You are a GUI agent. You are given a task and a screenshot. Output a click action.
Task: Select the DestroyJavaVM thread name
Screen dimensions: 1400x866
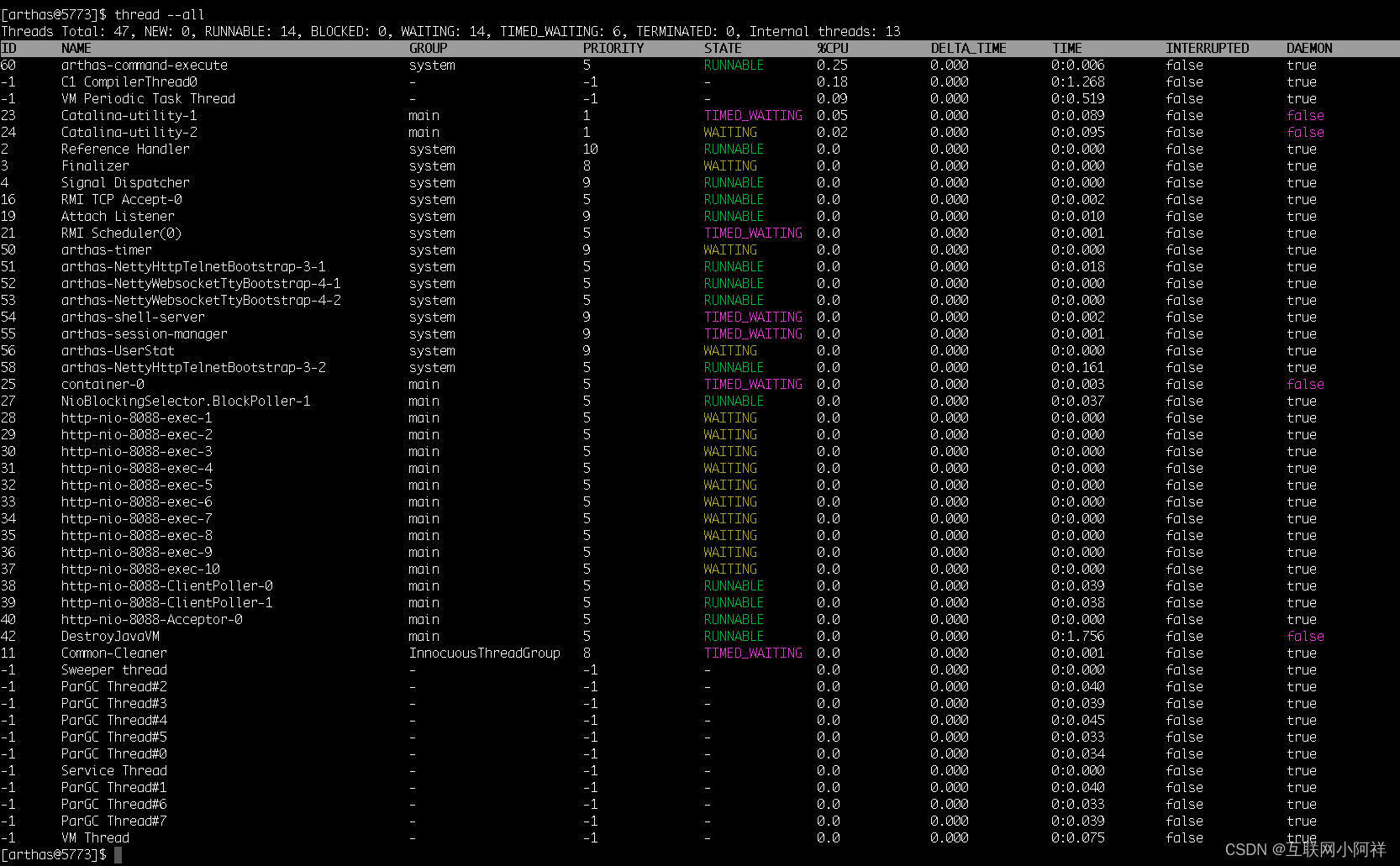pyautogui.click(x=110, y=636)
